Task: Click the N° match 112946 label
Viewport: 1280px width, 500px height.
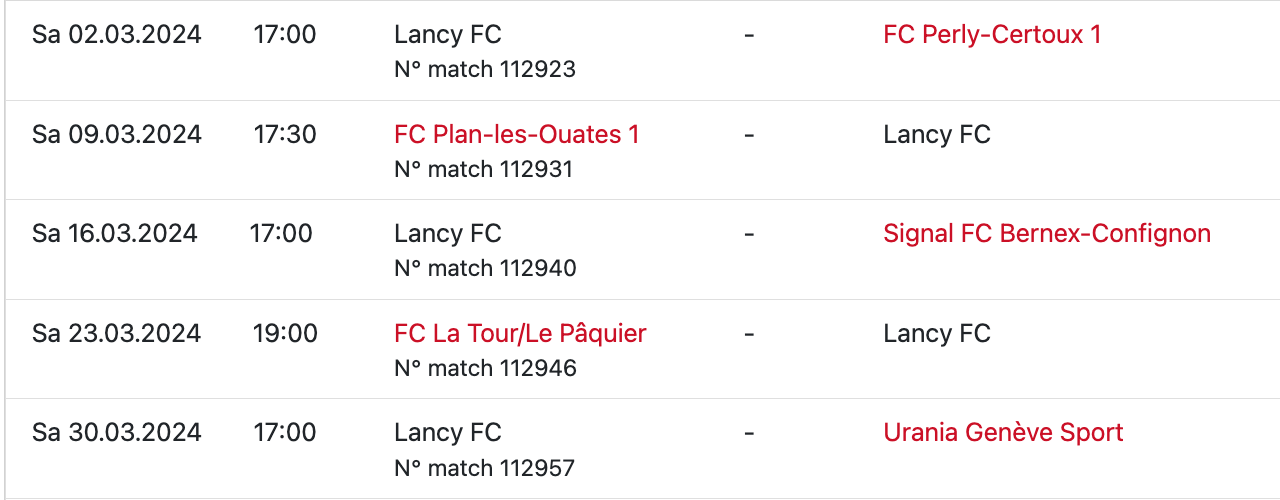Action: pos(485,368)
